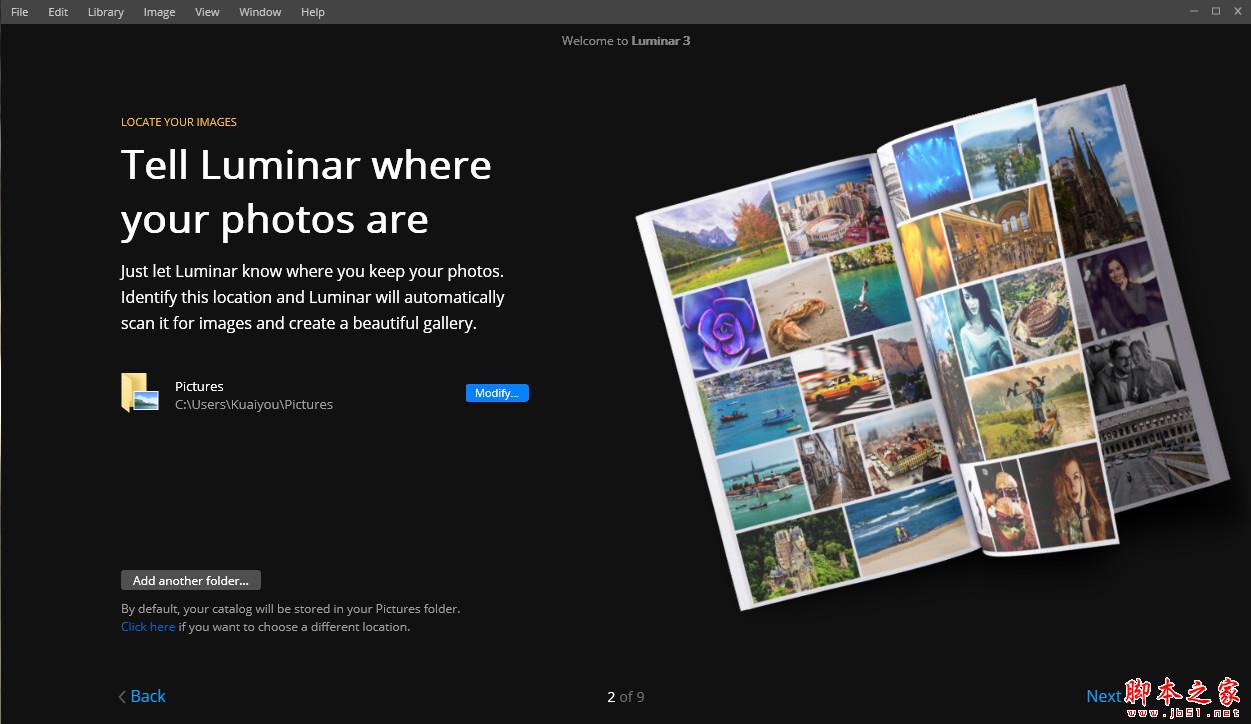This screenshot has height=724, width=1251.
Task: Open the Window menu
Action: pyautogui.click(x=259, y=11)
